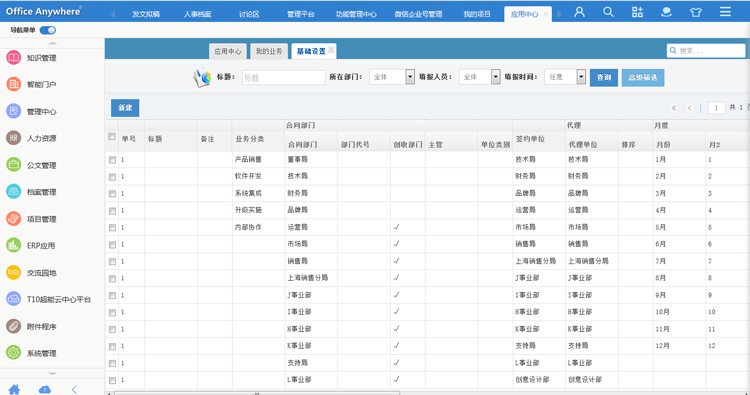750x395 pixels.
Task: Open the 填报人员 dropdown
Action: point(496,77)
